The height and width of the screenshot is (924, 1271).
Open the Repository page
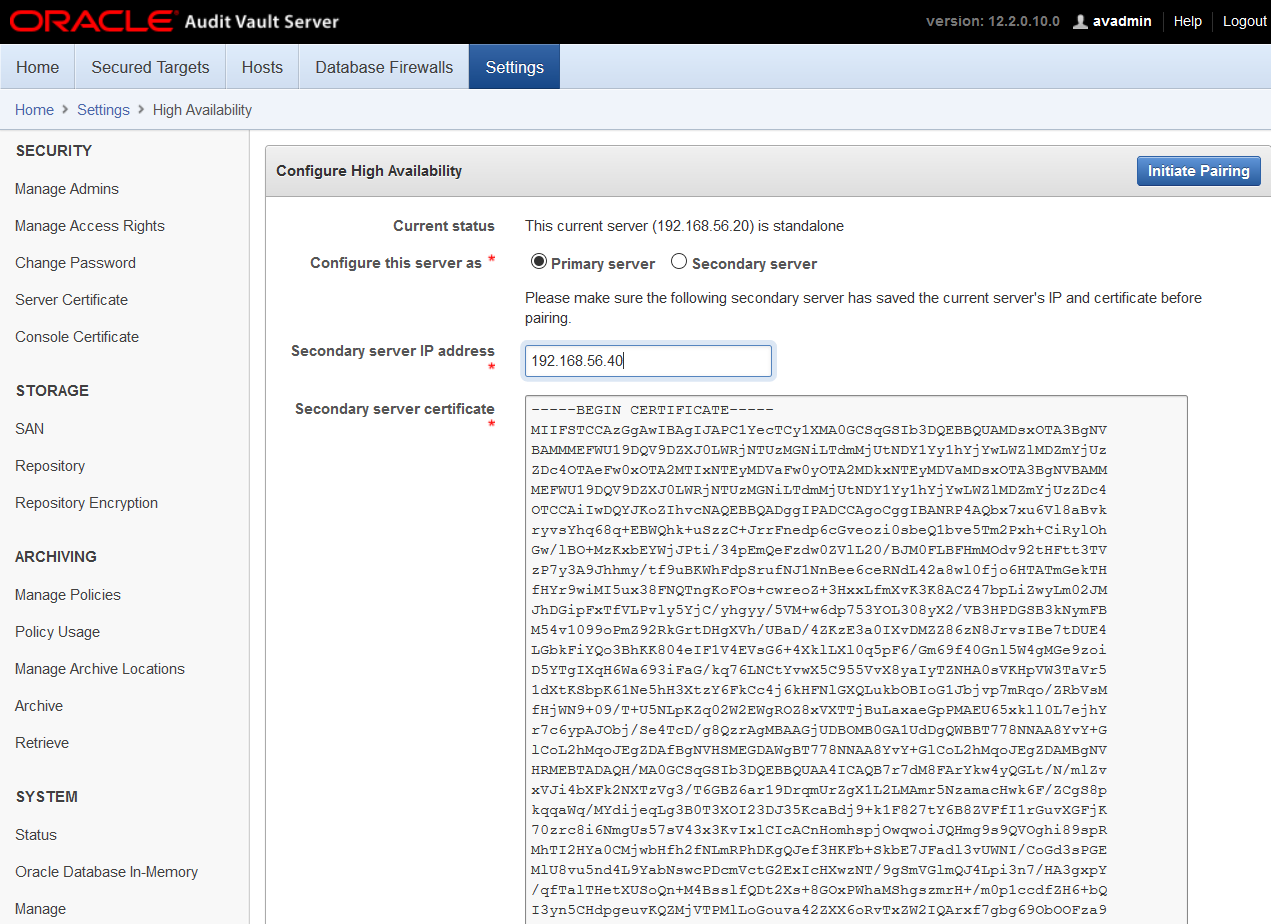point(50,466)
